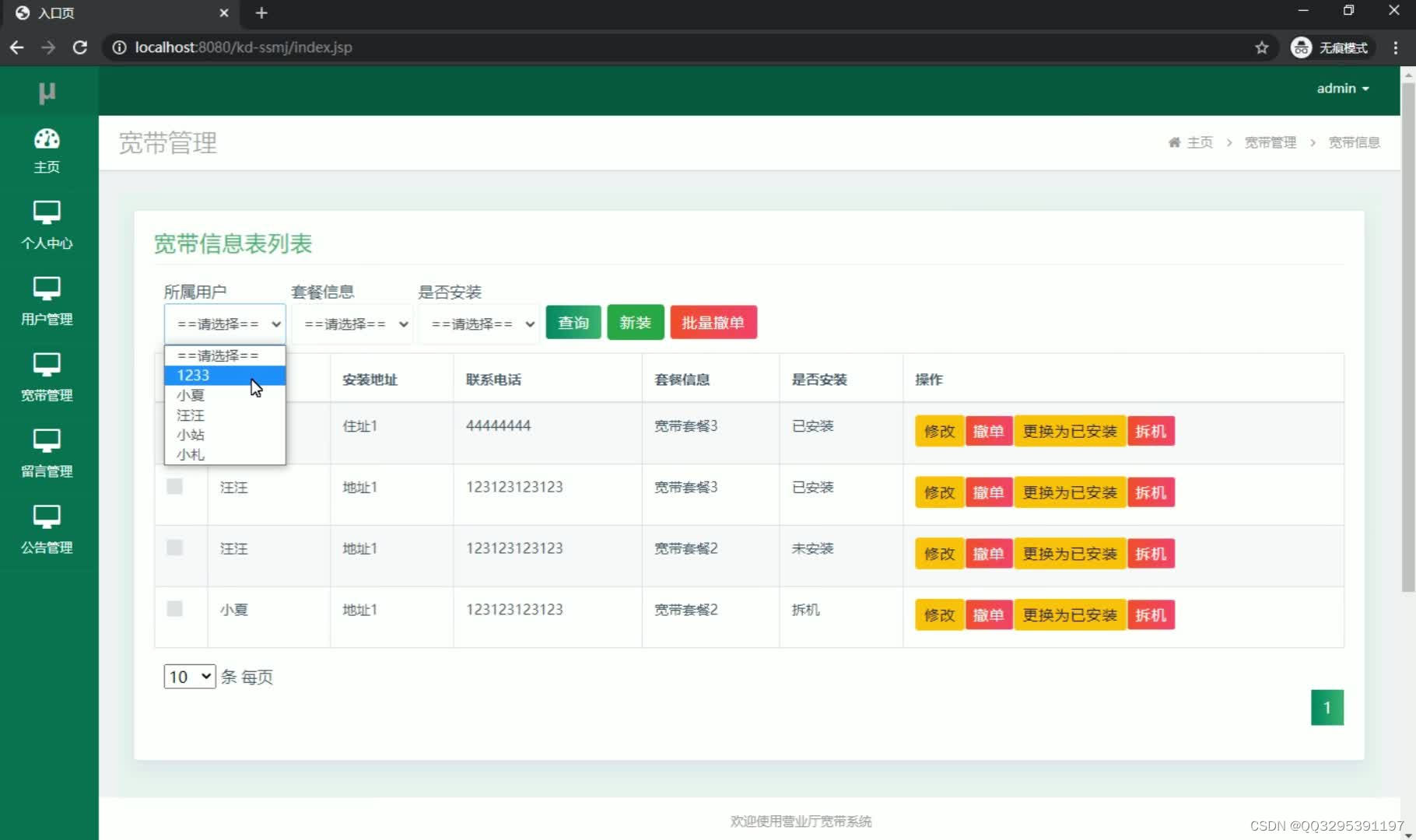The height and width of the screenshot is (840, 1416).
Task: Open 用户管理 monitor icon
Action: (47, 289)
